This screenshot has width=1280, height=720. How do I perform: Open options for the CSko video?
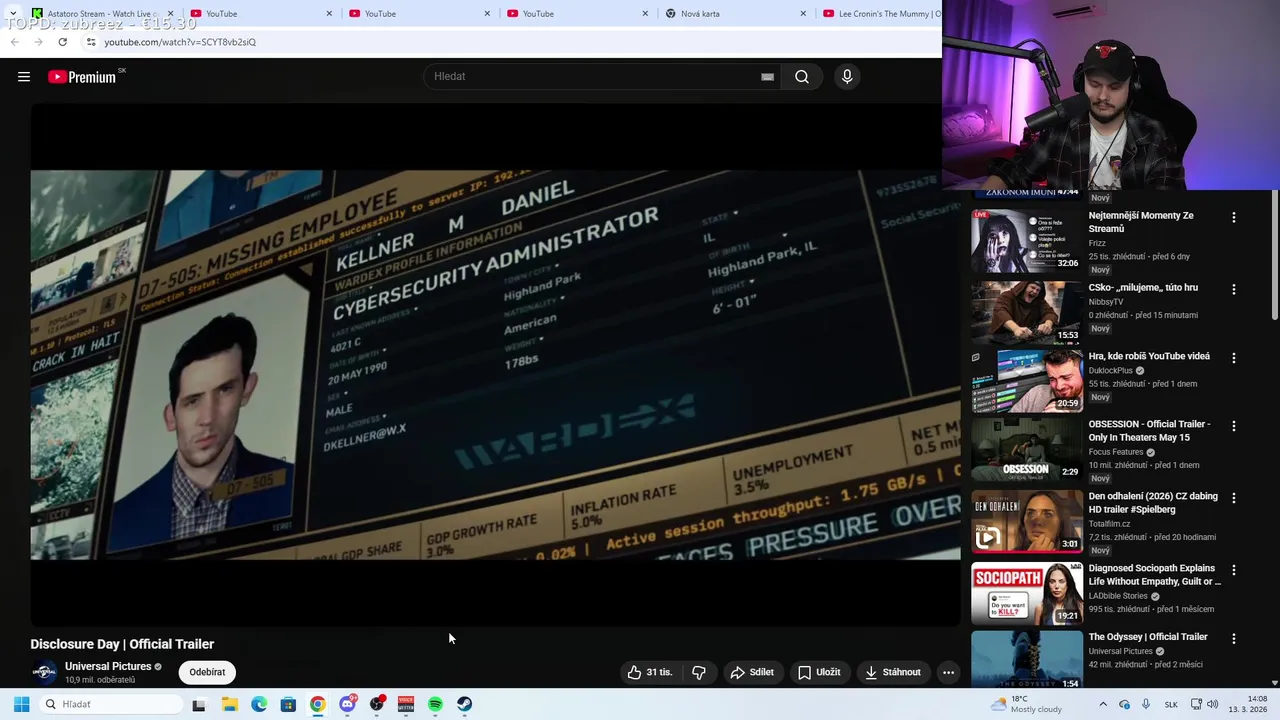tap(1234, 289)
